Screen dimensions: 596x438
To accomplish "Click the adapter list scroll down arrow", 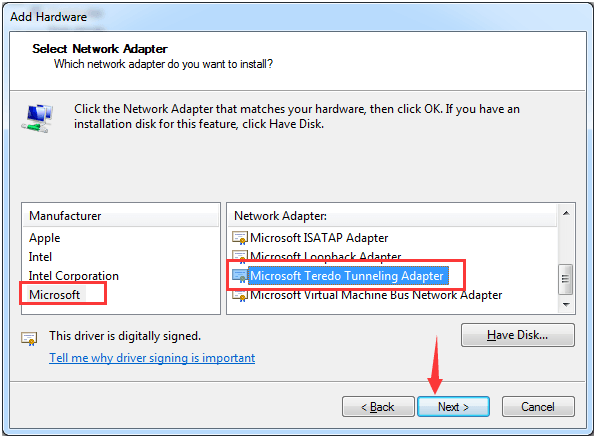I will coord(566,305).
